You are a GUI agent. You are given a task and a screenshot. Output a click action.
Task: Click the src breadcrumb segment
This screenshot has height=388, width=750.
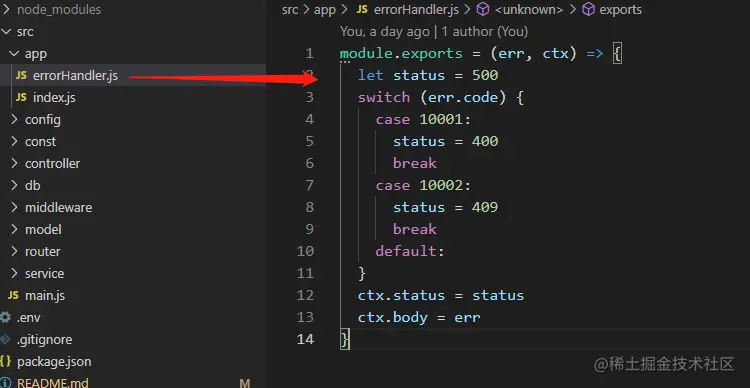point(290,10)
